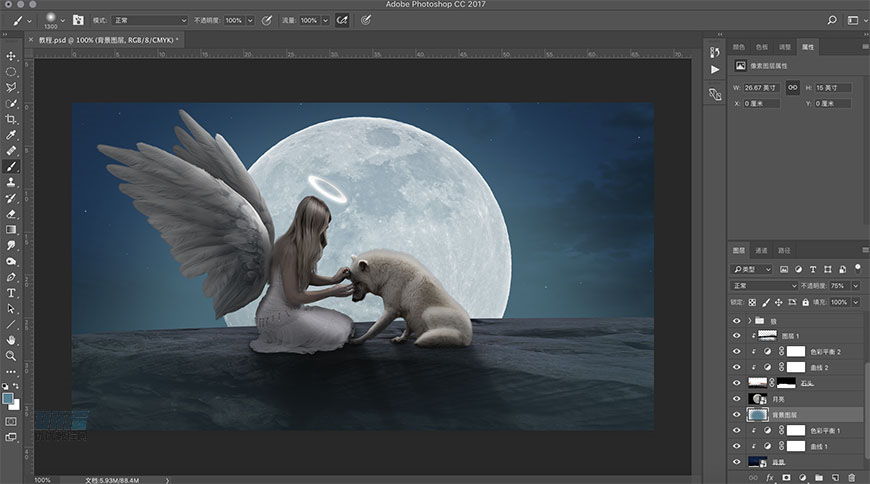
Task: Open the brush preset picker arrow
Action: pos(63,20)
